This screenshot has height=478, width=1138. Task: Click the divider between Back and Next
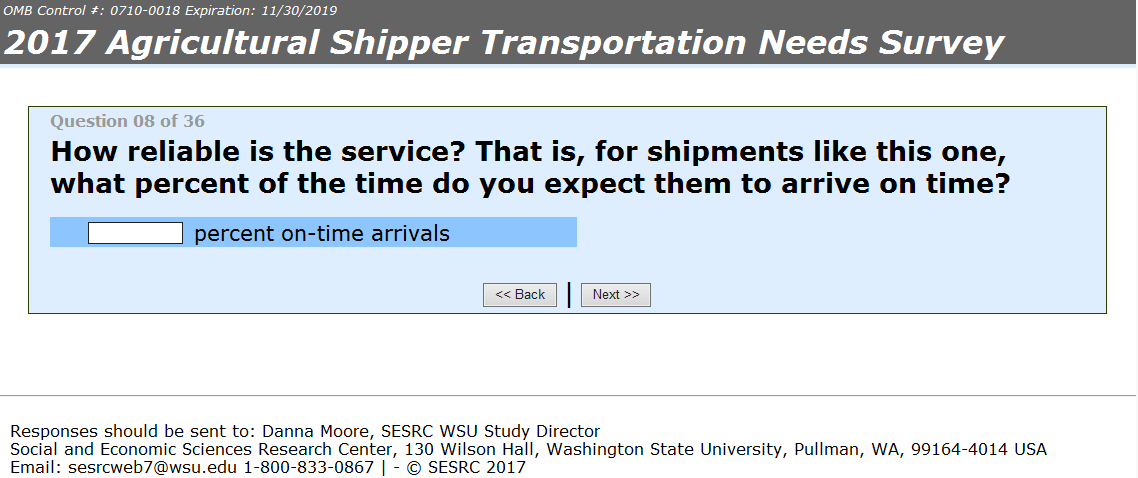click(569, 295)
